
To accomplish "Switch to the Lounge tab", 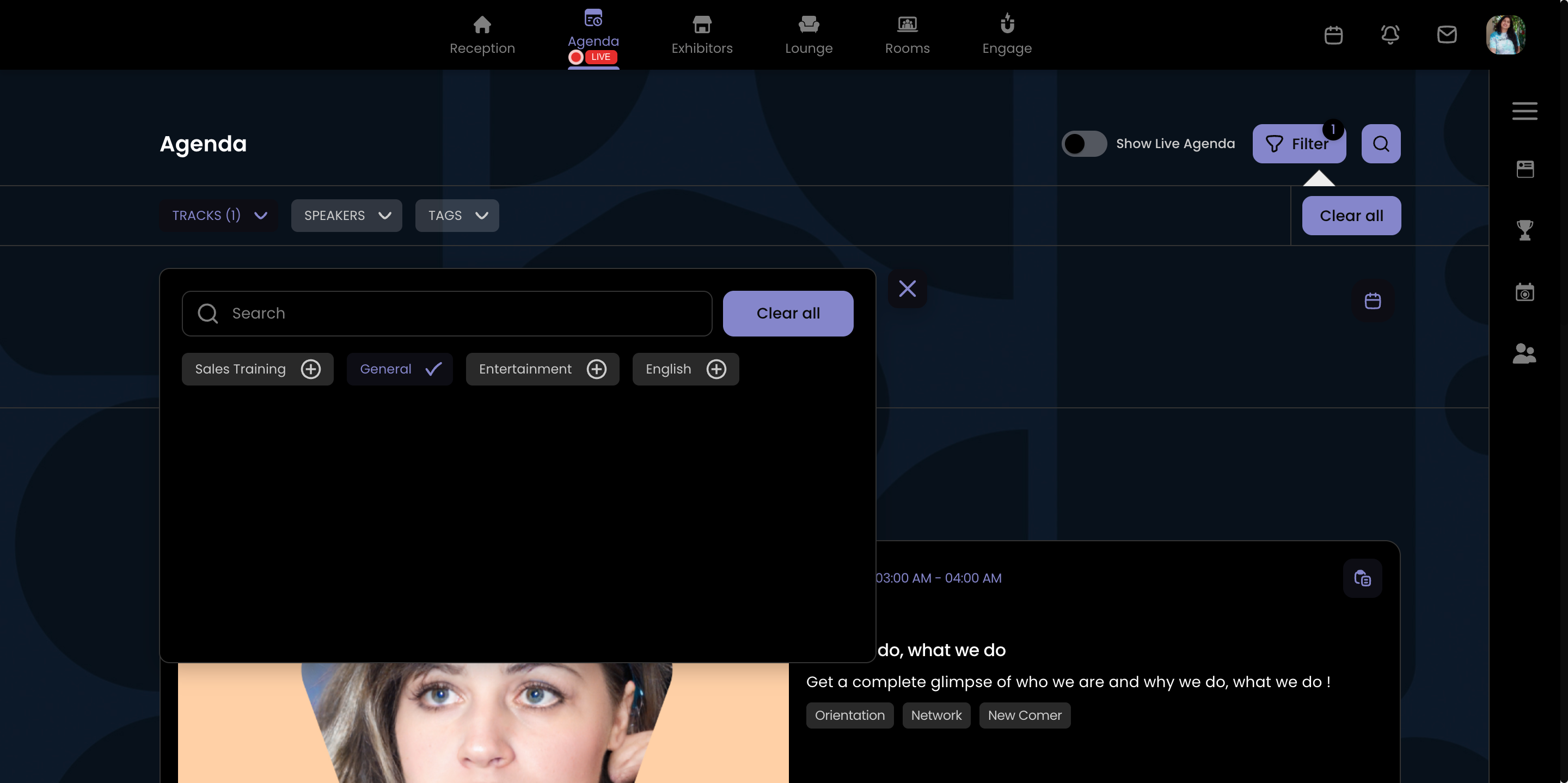I will (x=808, y=35).
